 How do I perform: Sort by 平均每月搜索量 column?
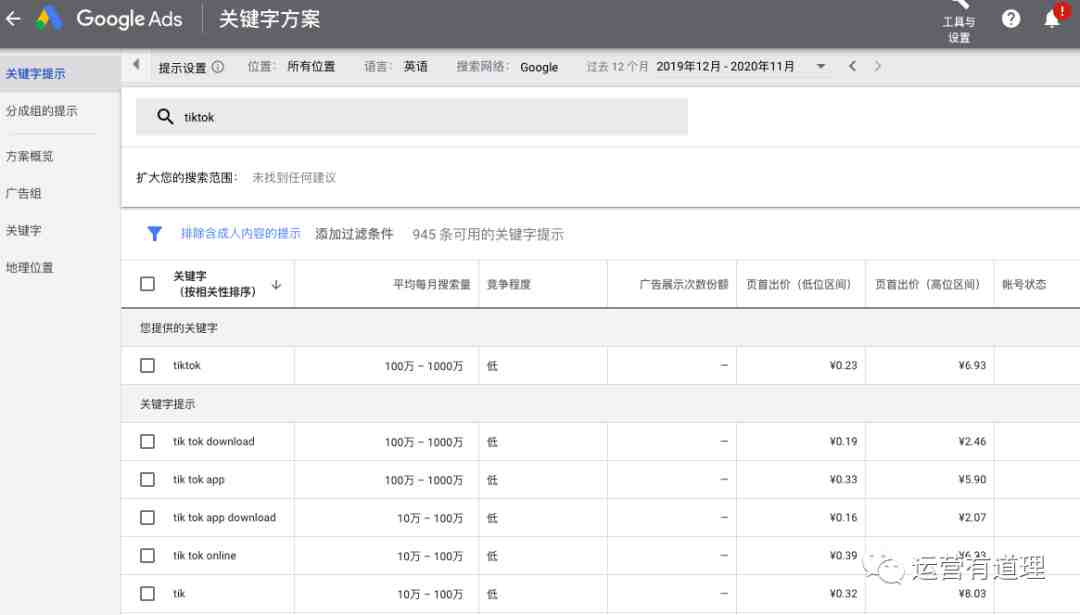(431, 284)
